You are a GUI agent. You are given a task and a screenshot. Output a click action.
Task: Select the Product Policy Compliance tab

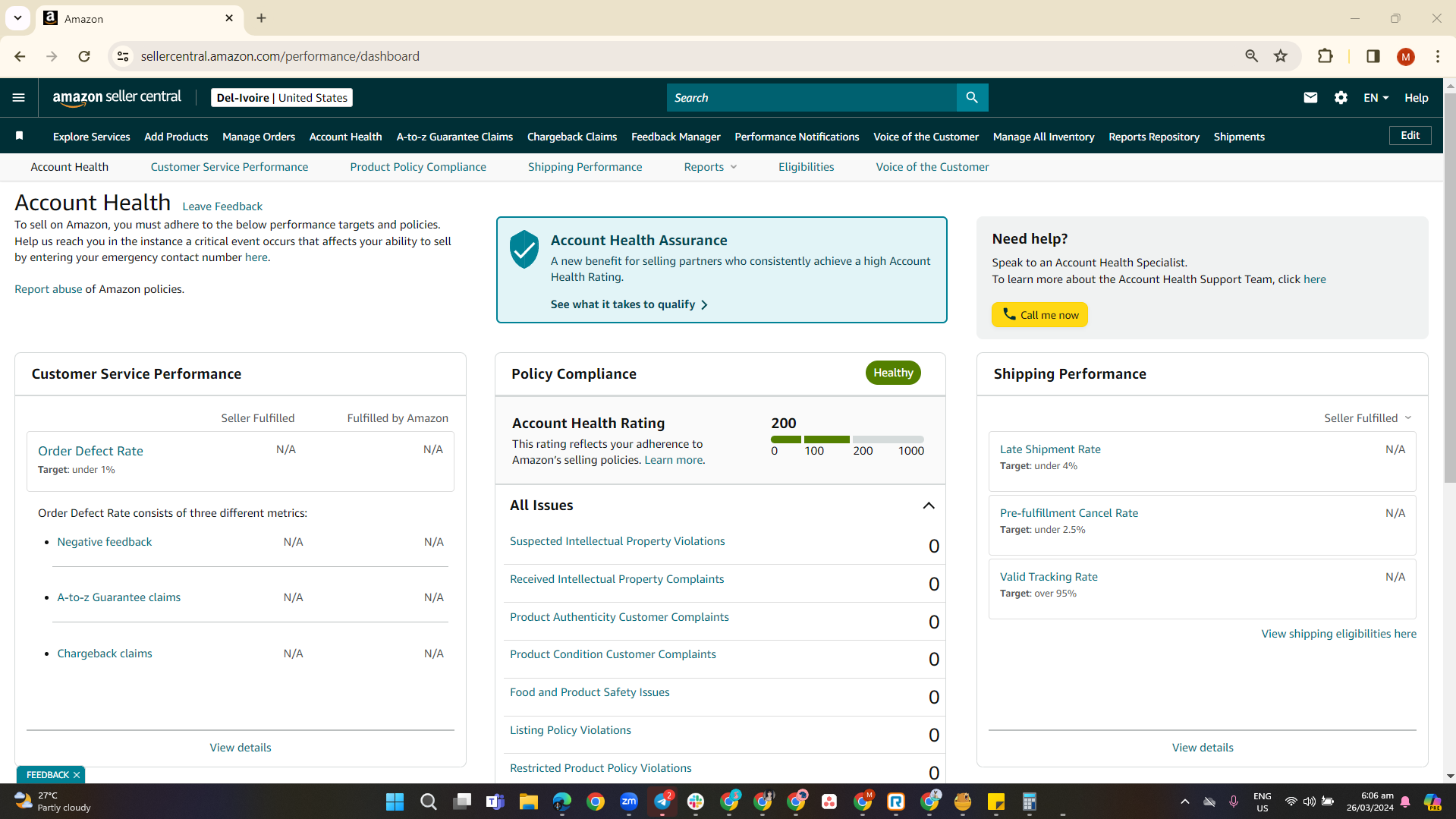(418, 167)
